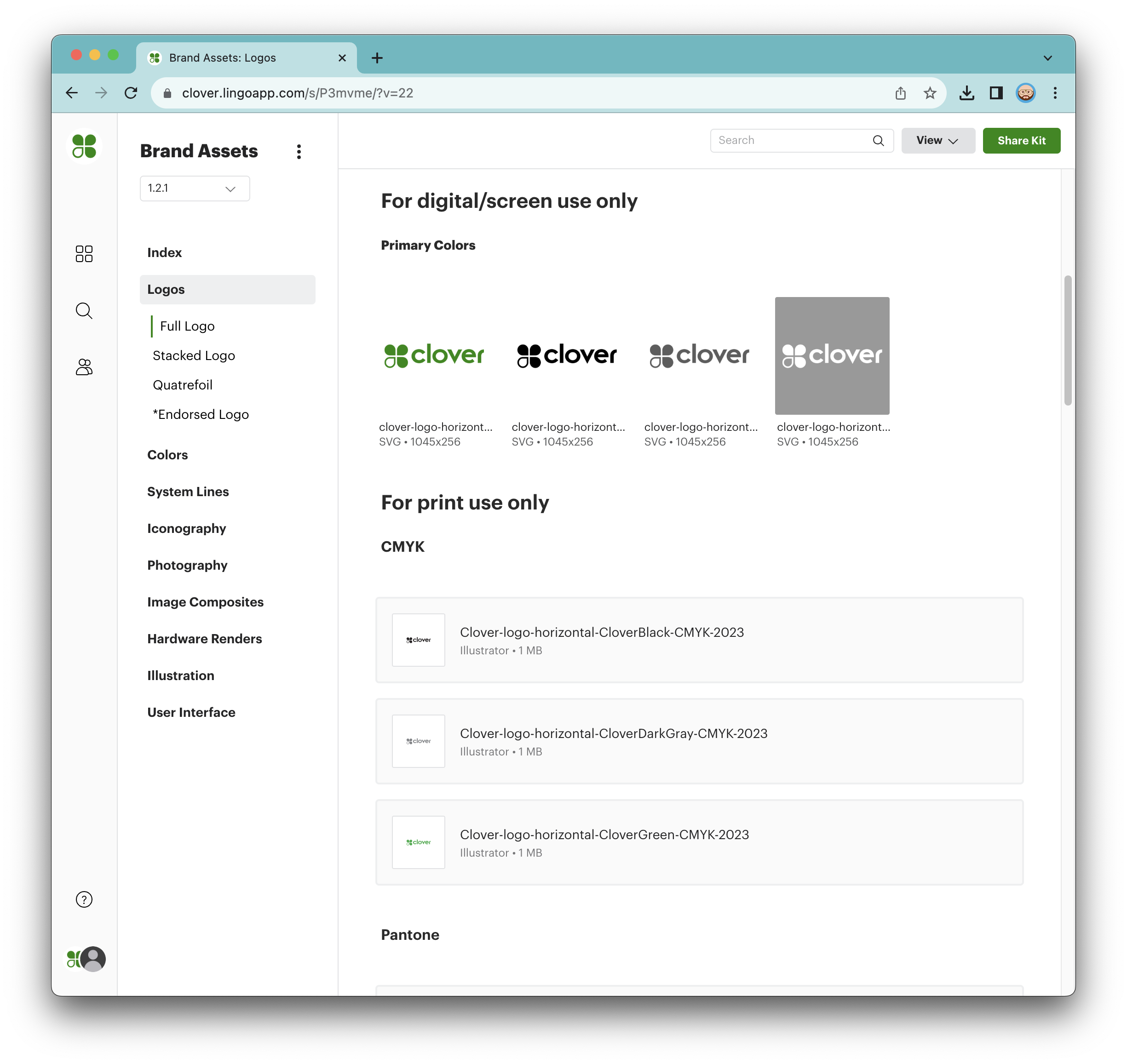Click the Share Kit button
The image size is (1127, 1064).
coord(1021,141)
